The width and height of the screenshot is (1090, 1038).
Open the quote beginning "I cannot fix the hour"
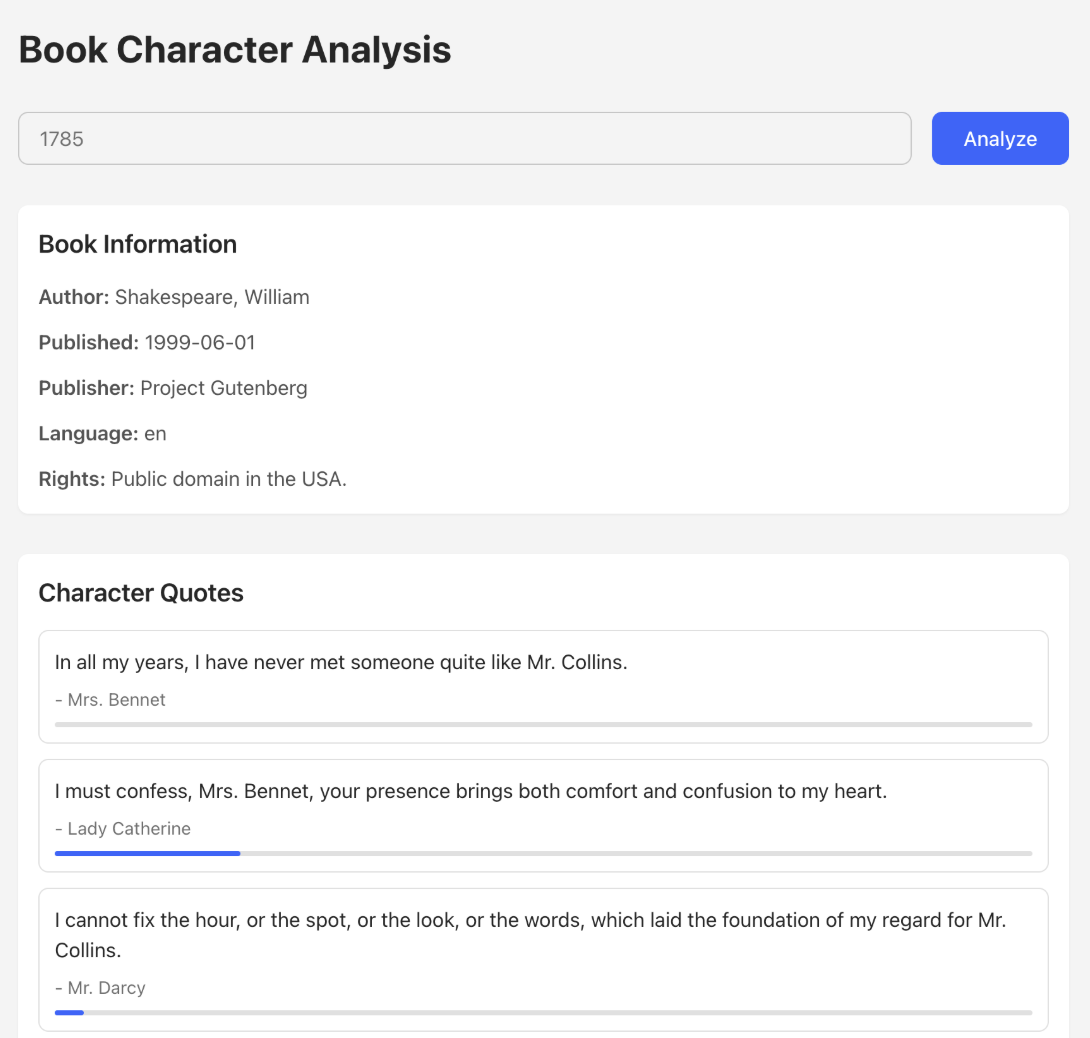(530, 934)
